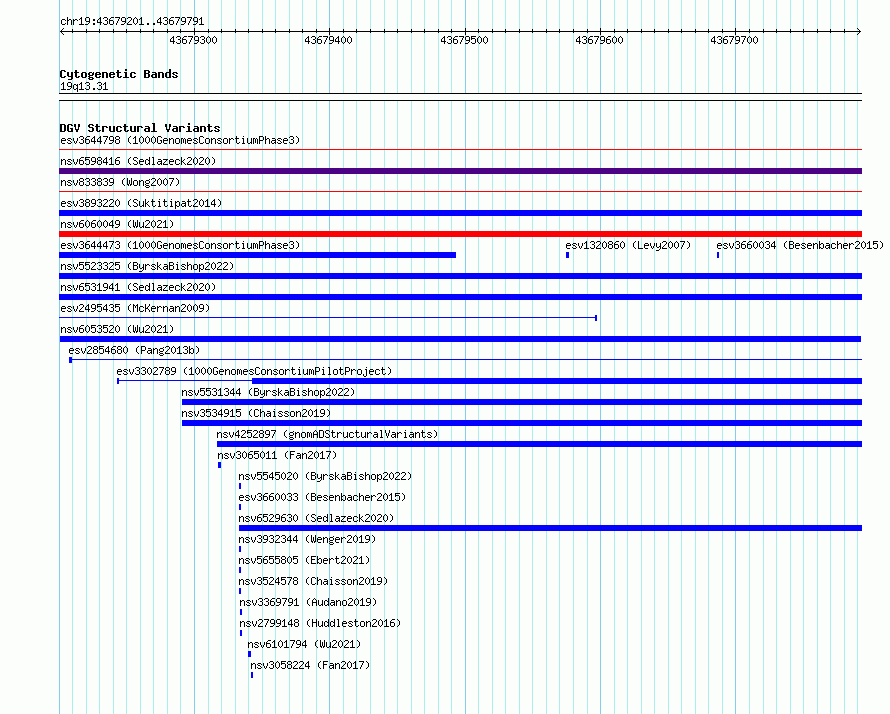
Task: Click the chr19:43679201..43679791 region label
Action: [132, 21]
